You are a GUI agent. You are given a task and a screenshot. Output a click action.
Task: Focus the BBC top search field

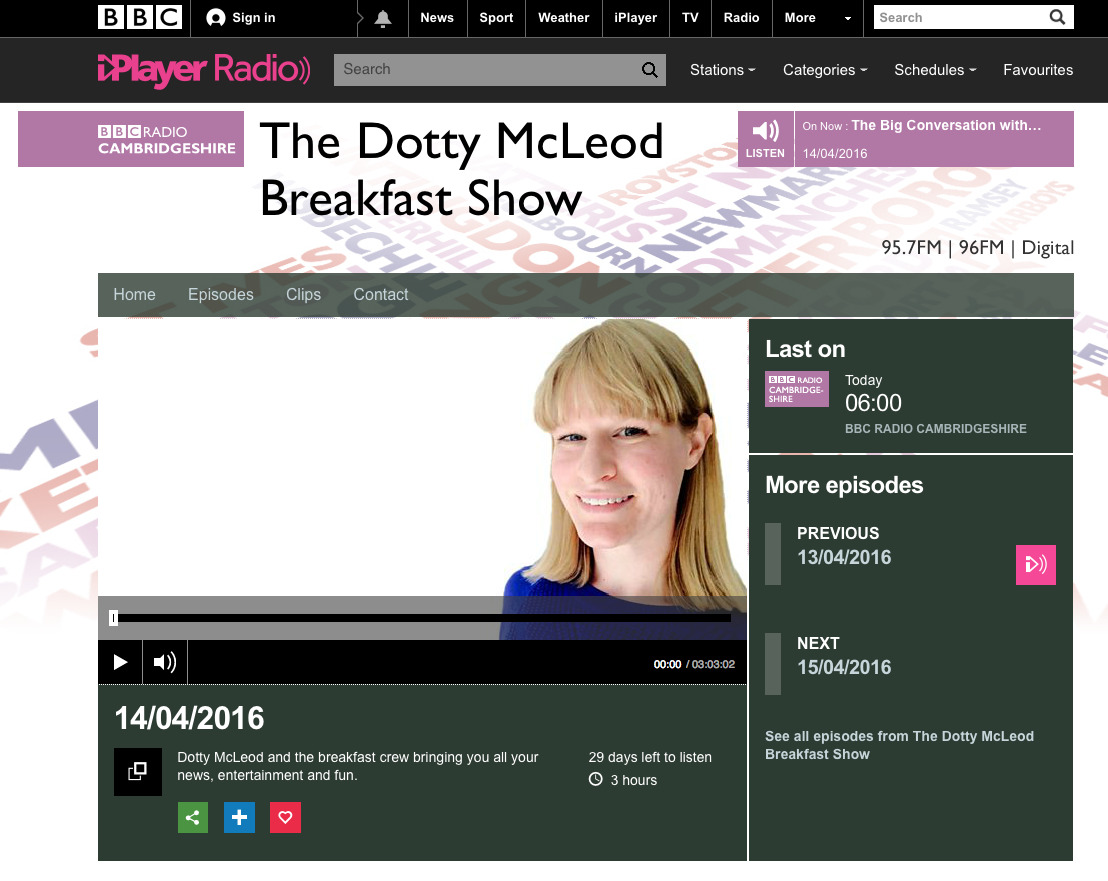coord(960,17)
